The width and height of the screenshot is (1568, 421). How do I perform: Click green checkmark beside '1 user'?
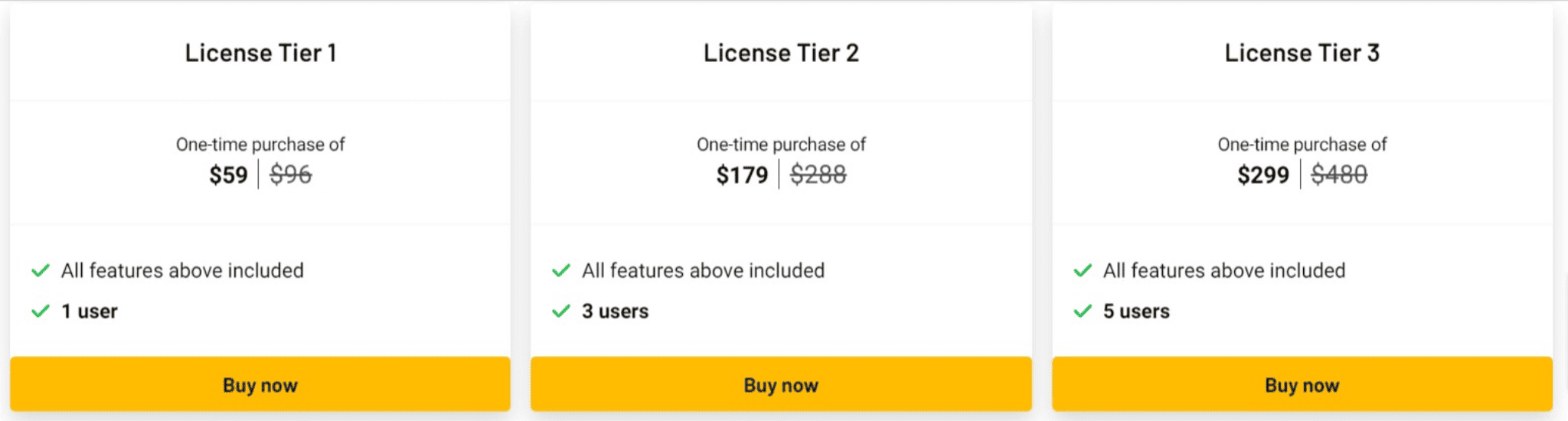pos(41,311)
